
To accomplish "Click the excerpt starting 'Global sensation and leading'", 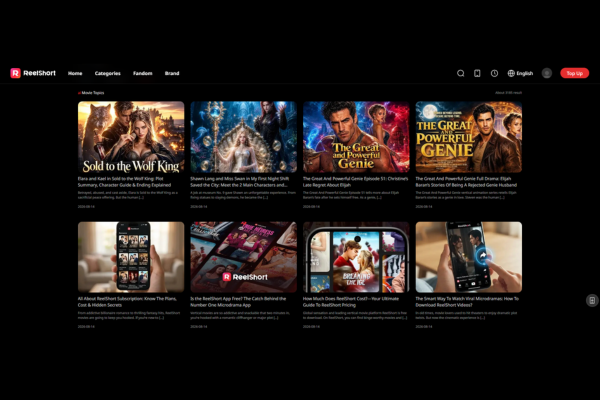I will (355, 315).
